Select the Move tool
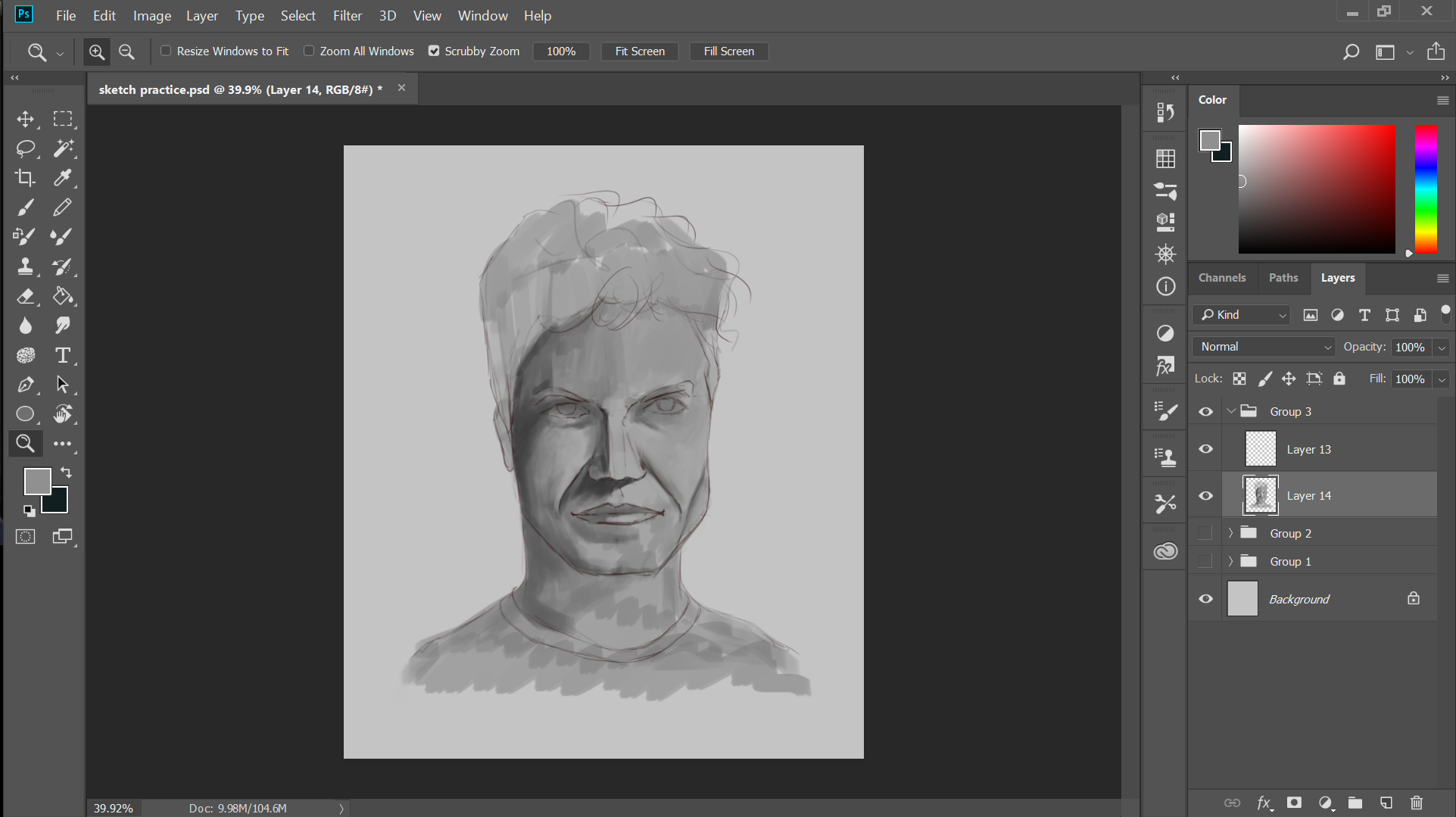Viewport: 1456px width, 817px height. 25,119
